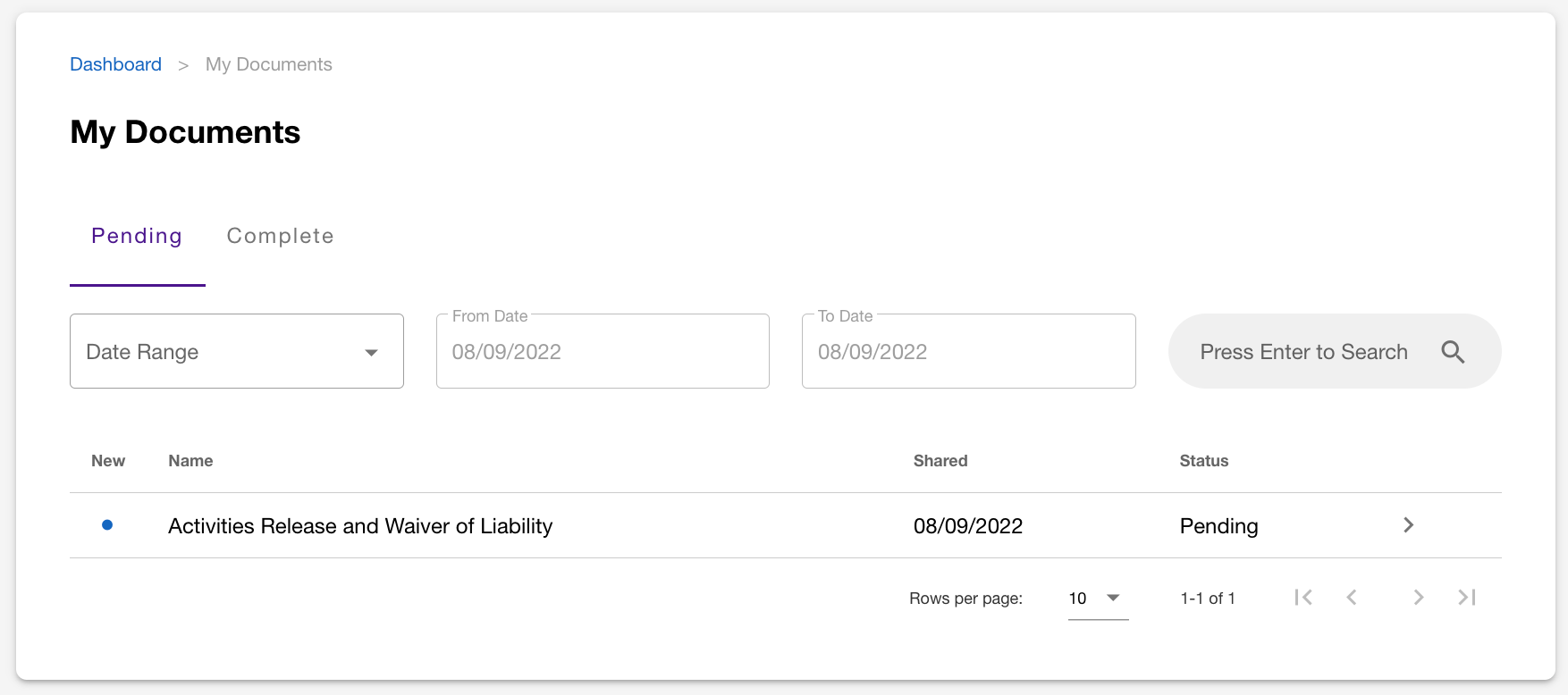Open the Dashboard breadcrumb link

click(116, 64)
